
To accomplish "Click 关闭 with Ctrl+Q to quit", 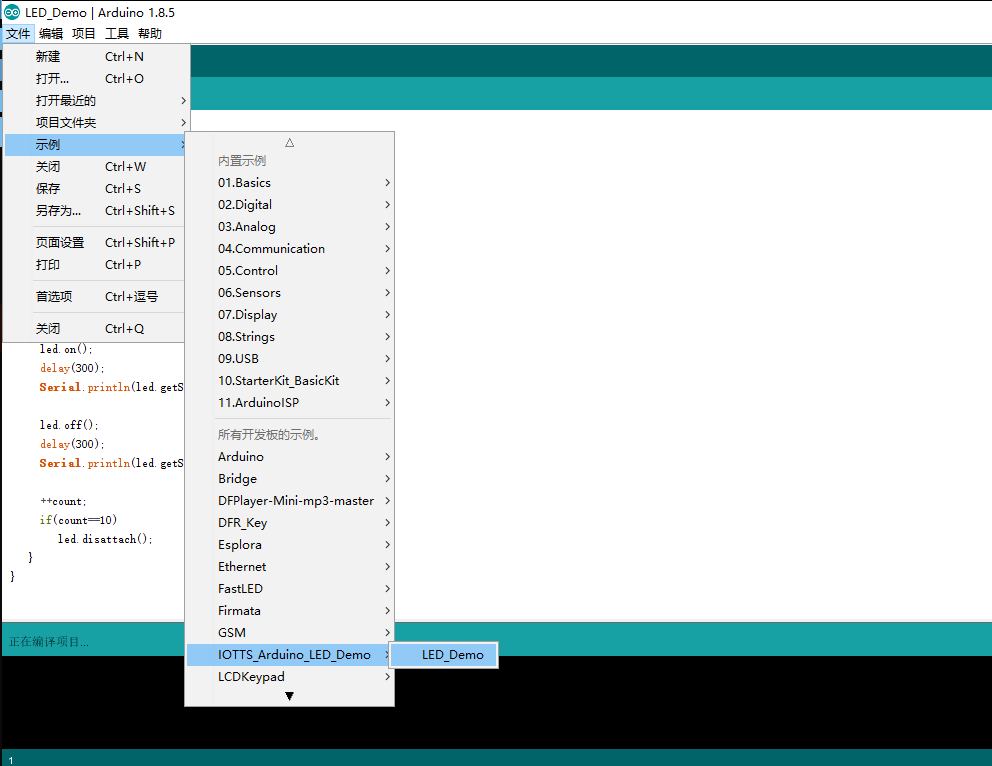I will (48, 329).
